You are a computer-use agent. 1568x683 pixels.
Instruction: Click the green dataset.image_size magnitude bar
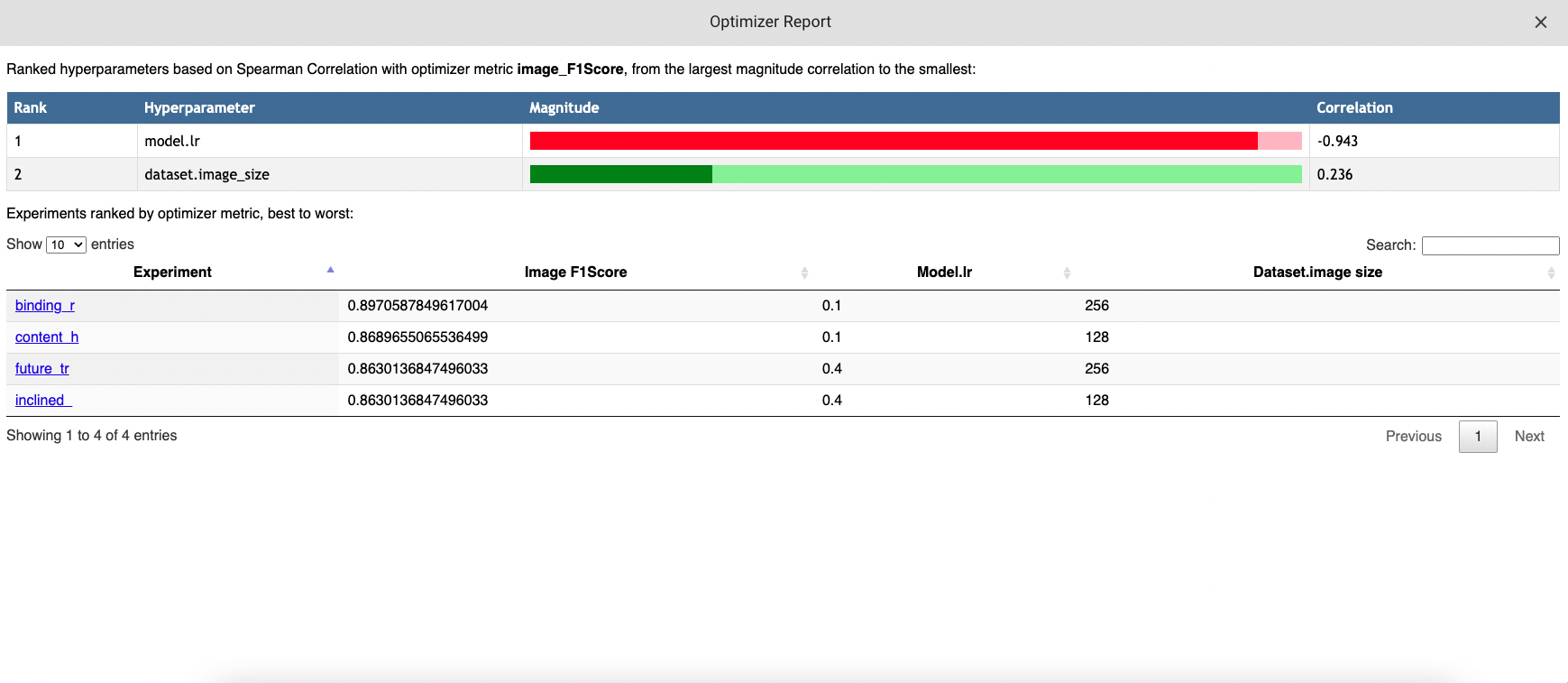pyautogui.click(x=620, y=174)
